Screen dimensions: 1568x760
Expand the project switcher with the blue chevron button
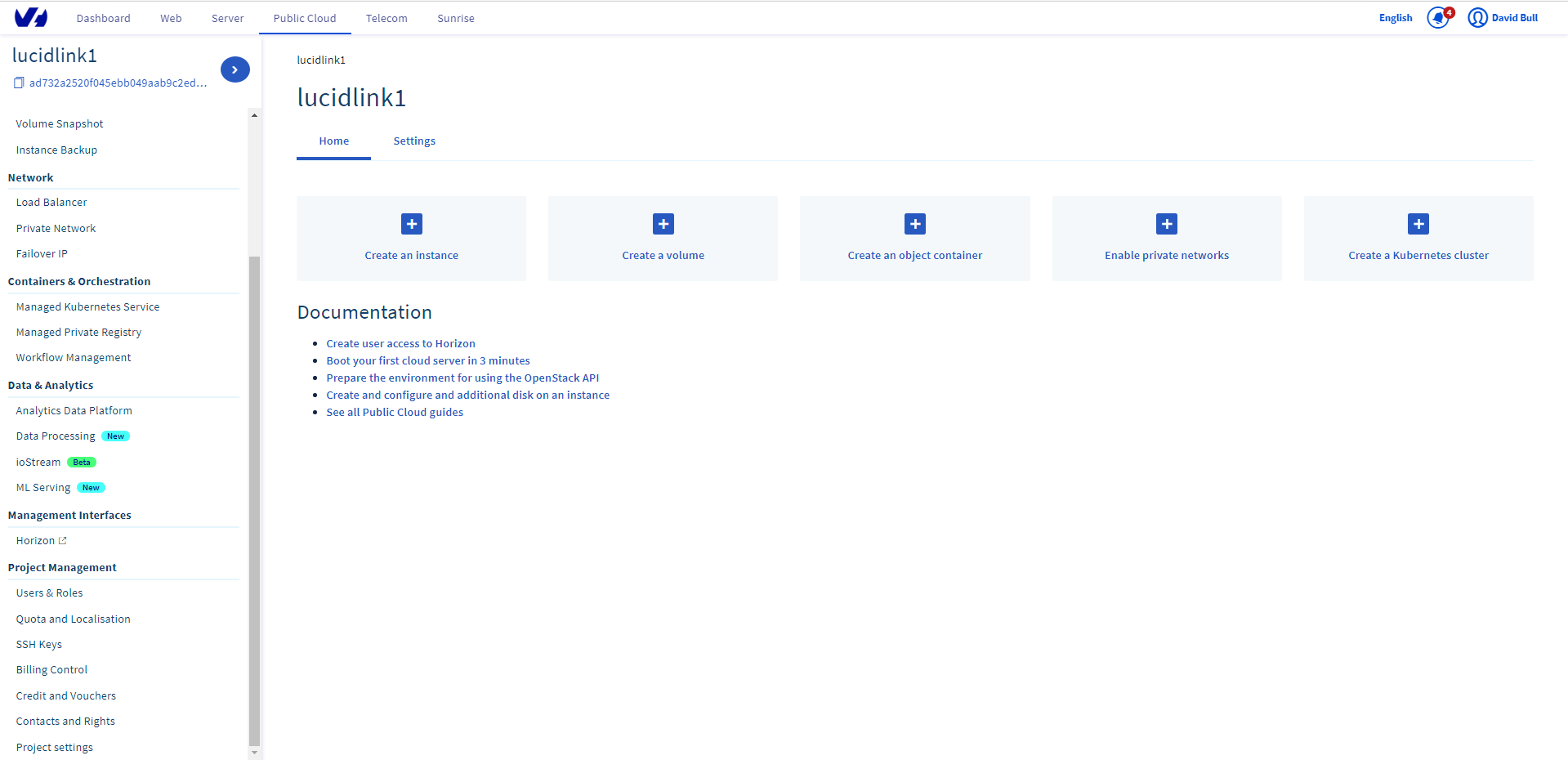[235, 69]
